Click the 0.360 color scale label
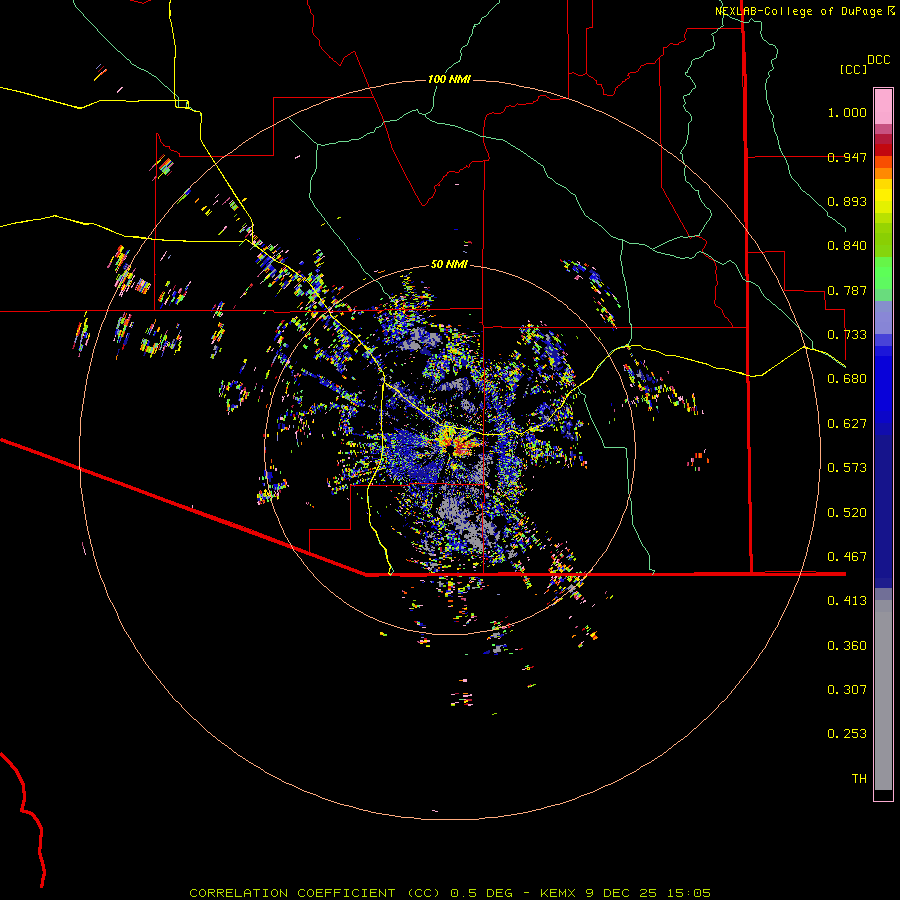Viewport: 900px width, 900px height. coord(847,646)
